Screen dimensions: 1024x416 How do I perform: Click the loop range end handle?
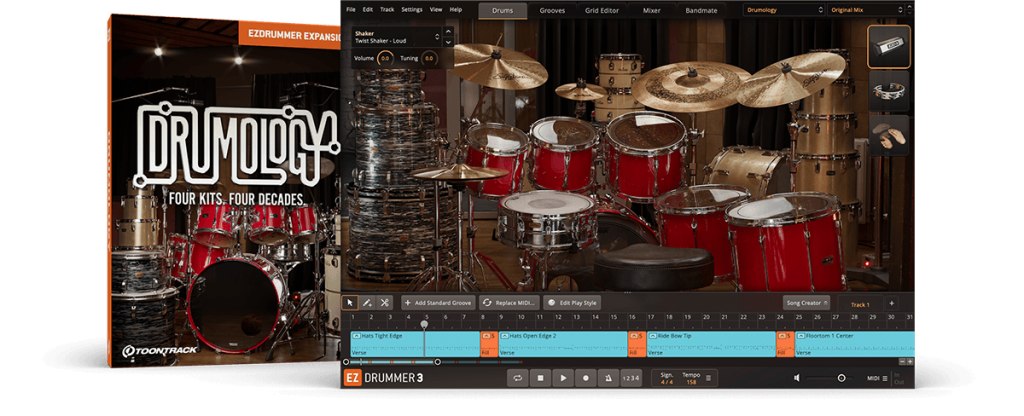(438, 362)
